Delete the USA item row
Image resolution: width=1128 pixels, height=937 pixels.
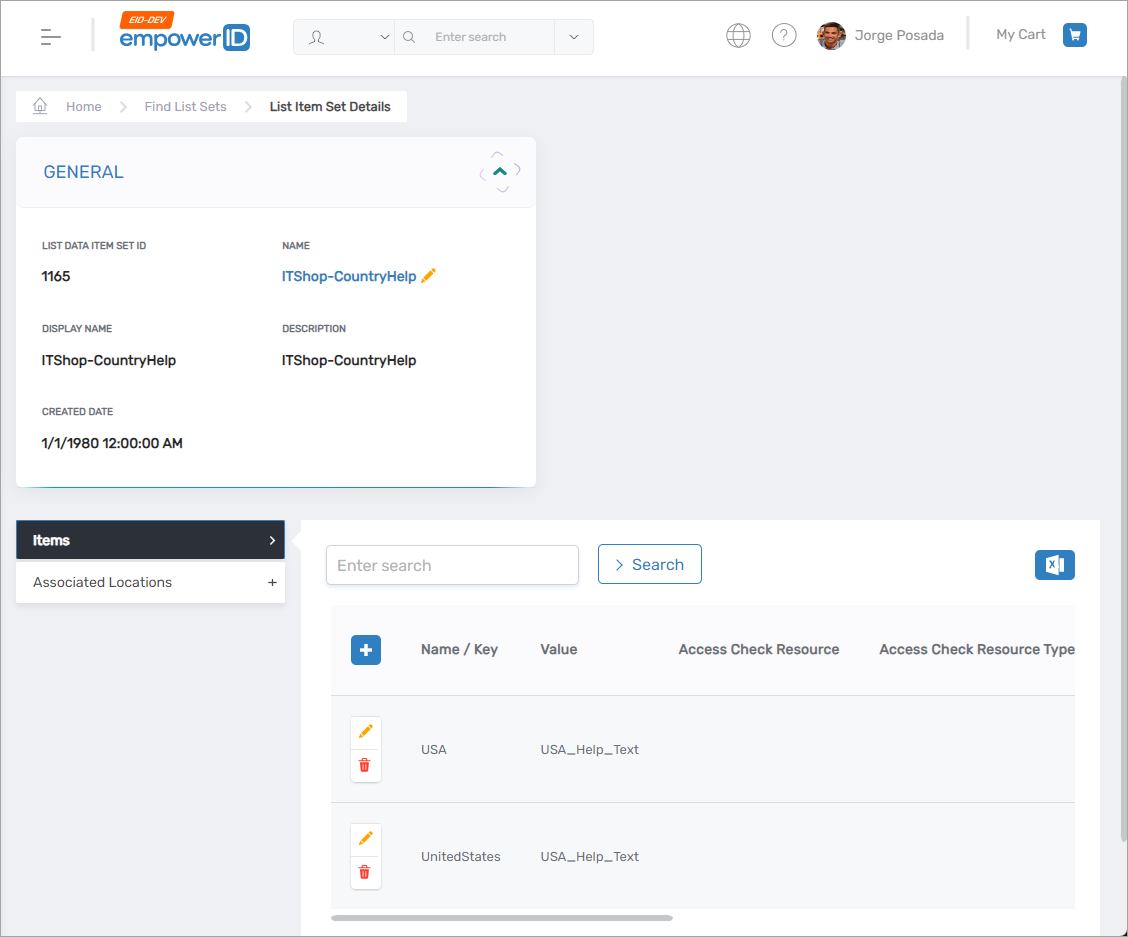coord(365,765)
